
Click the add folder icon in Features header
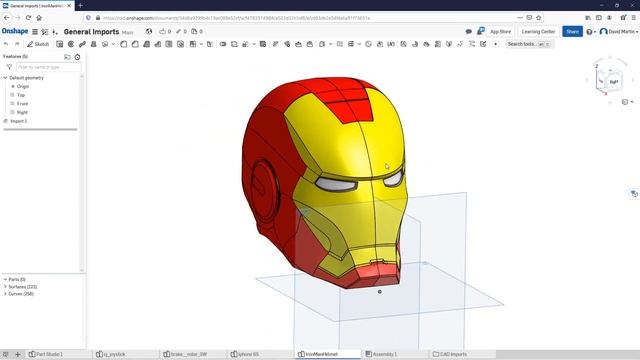pos(67,57)
